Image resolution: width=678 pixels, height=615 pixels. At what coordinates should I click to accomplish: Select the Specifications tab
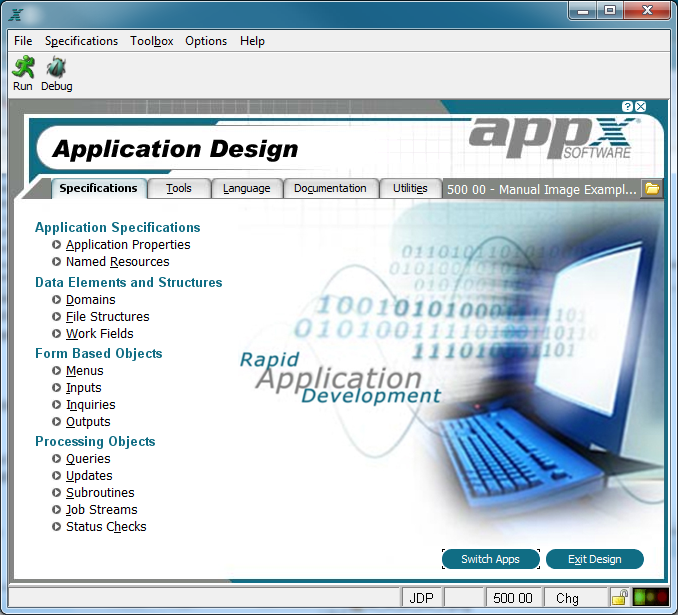[99, 189]
